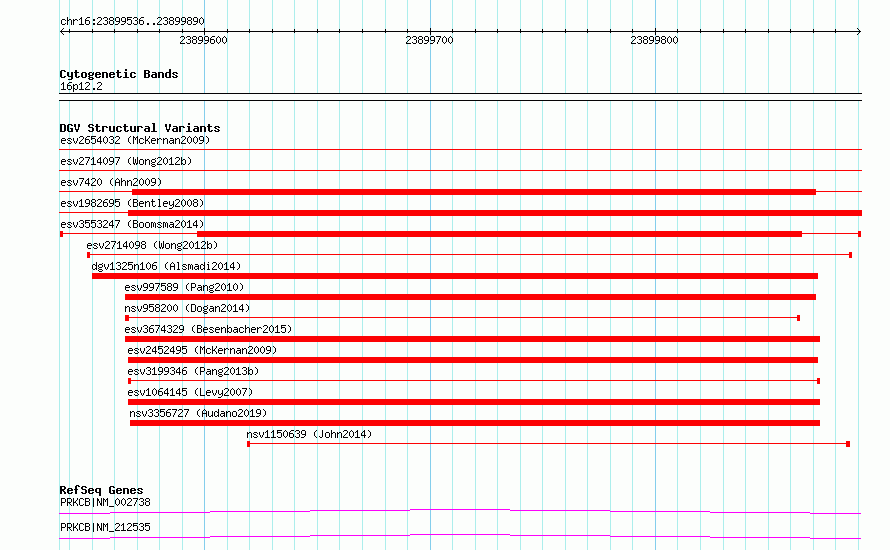This screenshot has width=890, height=550.
Task: Click the thin red line under esv2714097
Action: (461, 170)
